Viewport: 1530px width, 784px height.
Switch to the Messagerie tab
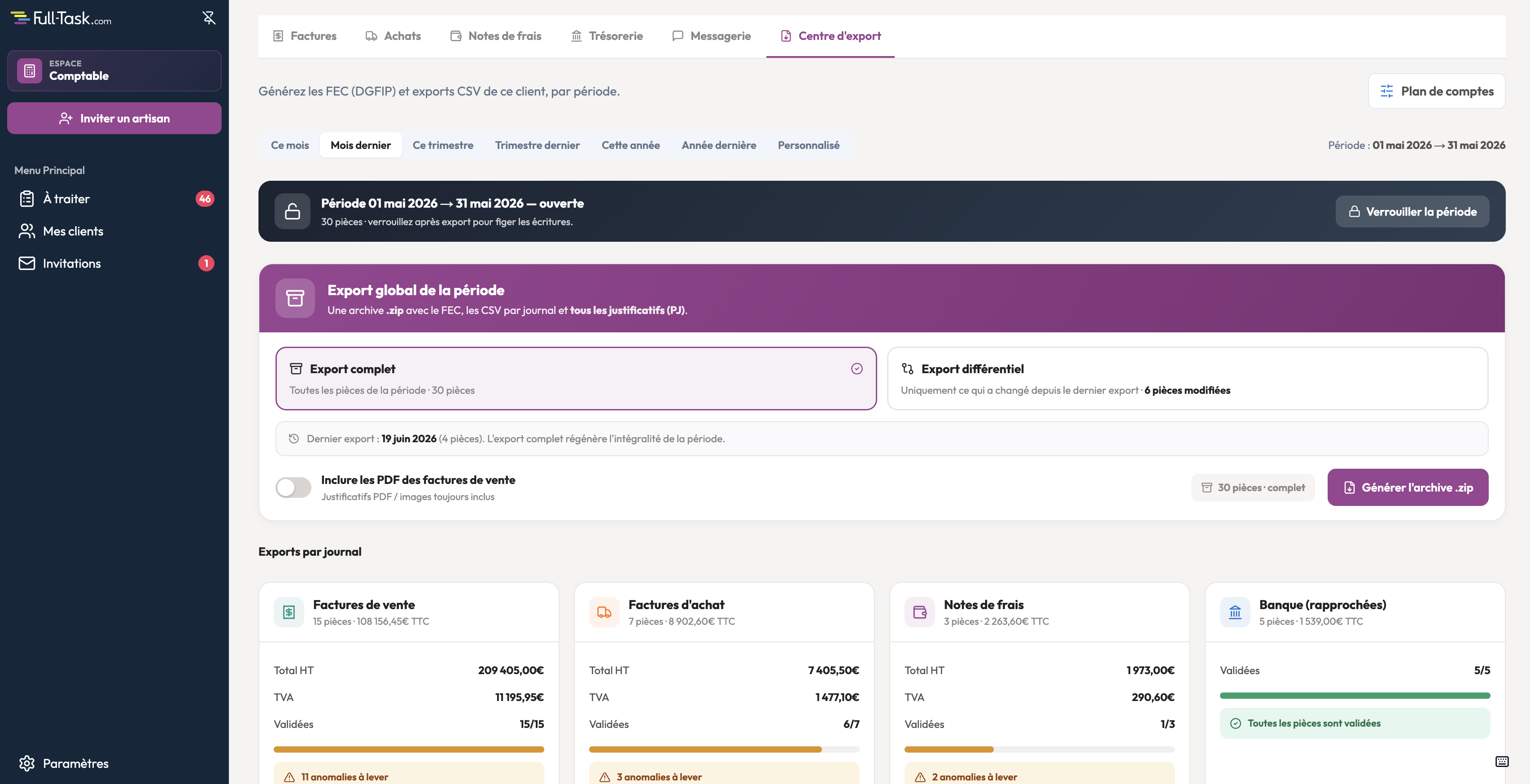click(x=712, y=35)
